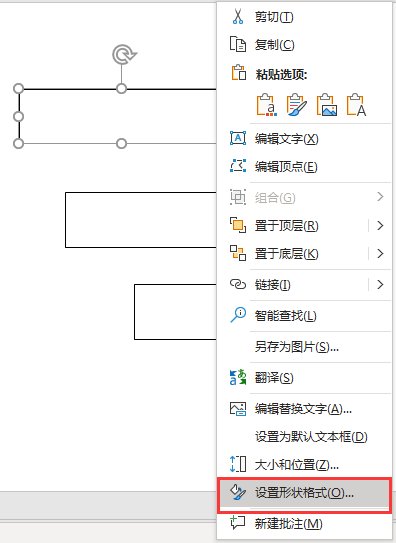
Task: Expand the Bring to Front (置于顶层) submenu arrow
Action: [380, 226]
